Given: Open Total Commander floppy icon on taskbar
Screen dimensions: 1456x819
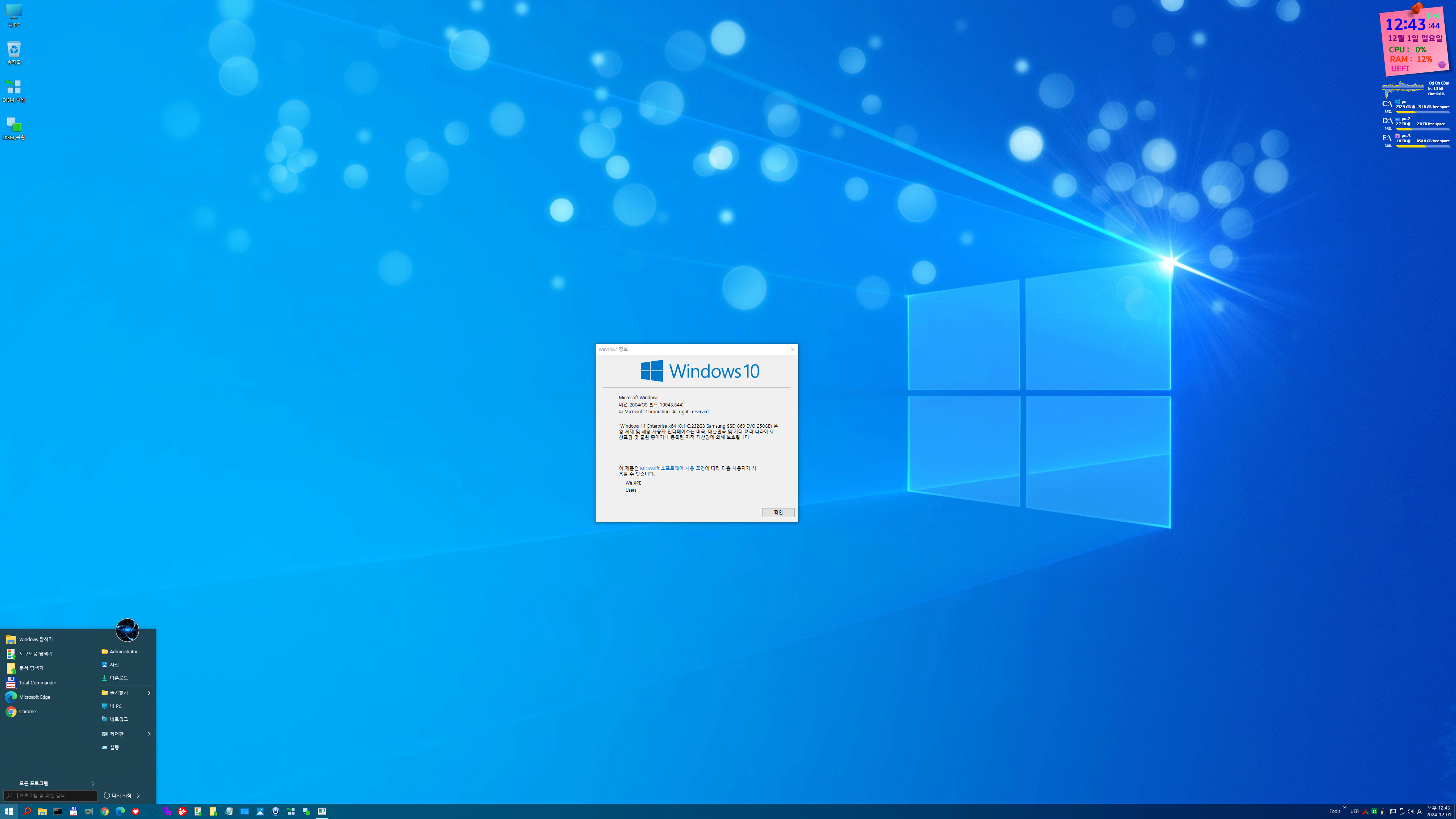Looking at the screenshot, I should pos(74,811).
